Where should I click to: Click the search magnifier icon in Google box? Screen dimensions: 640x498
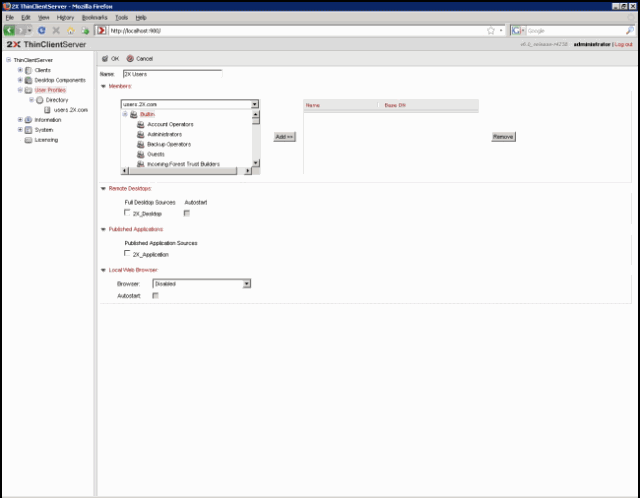630,31
